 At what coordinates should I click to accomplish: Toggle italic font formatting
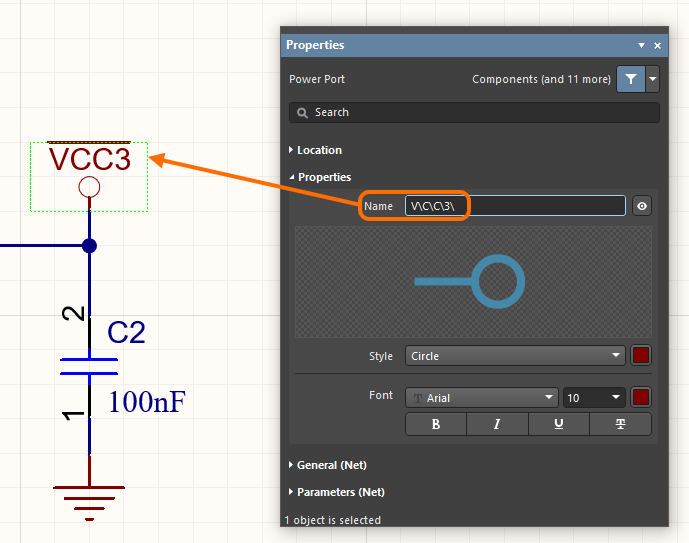tap(497, 424)
